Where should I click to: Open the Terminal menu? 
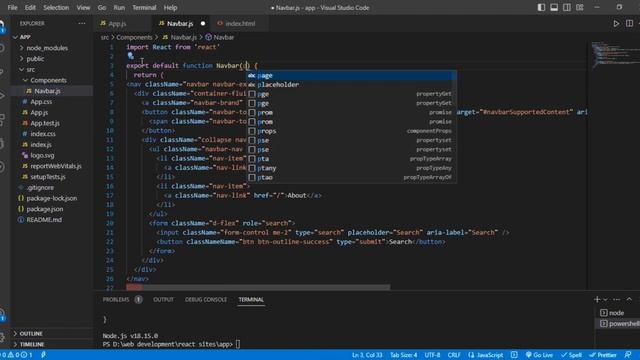(x=144, y=7)
